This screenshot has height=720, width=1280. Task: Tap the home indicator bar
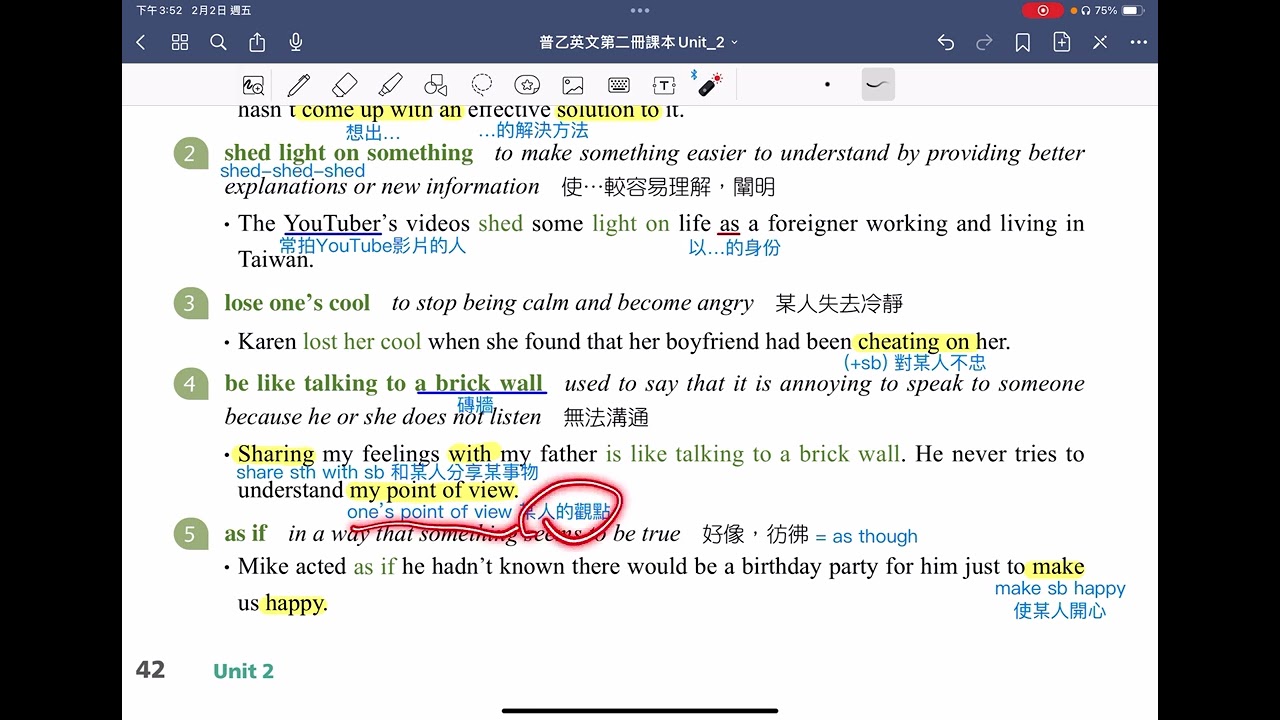[x=640, y=711]
